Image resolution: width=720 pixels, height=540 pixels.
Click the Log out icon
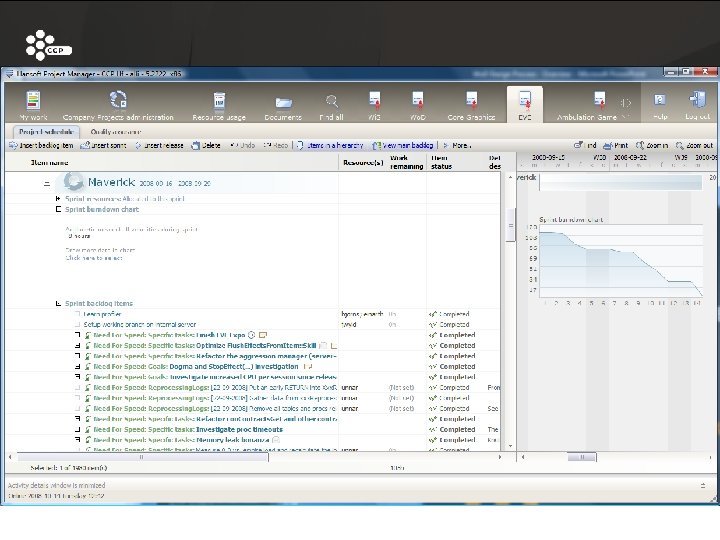[x=698, y=100]
